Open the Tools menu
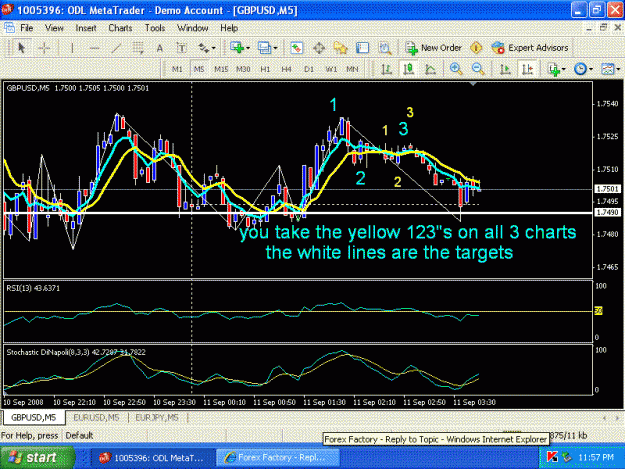 point(155,28)
